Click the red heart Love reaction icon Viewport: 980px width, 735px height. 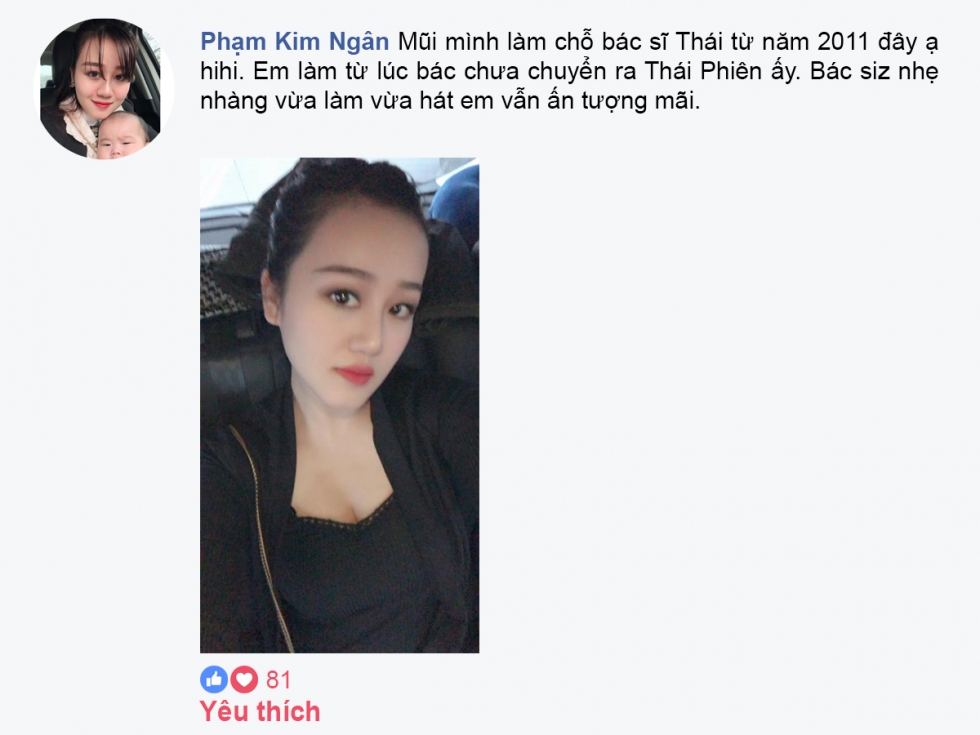pos(244,679)
